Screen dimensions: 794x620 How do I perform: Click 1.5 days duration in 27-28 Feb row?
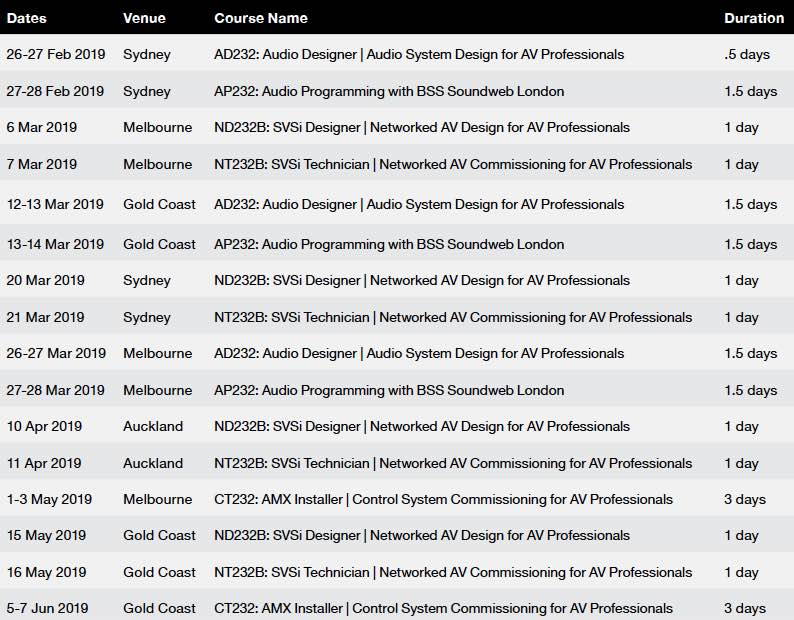(x=750, y=92)
